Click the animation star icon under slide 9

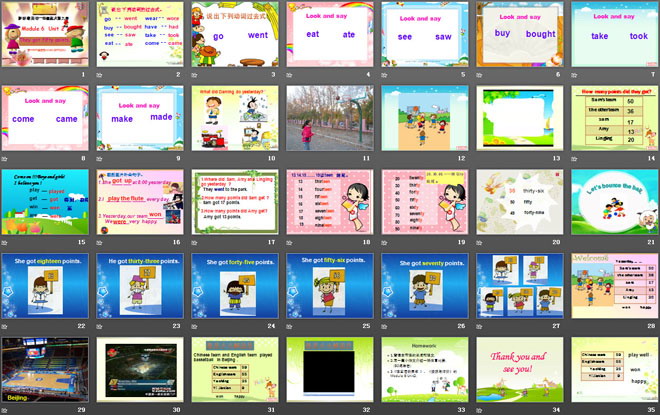click(99, 159)
